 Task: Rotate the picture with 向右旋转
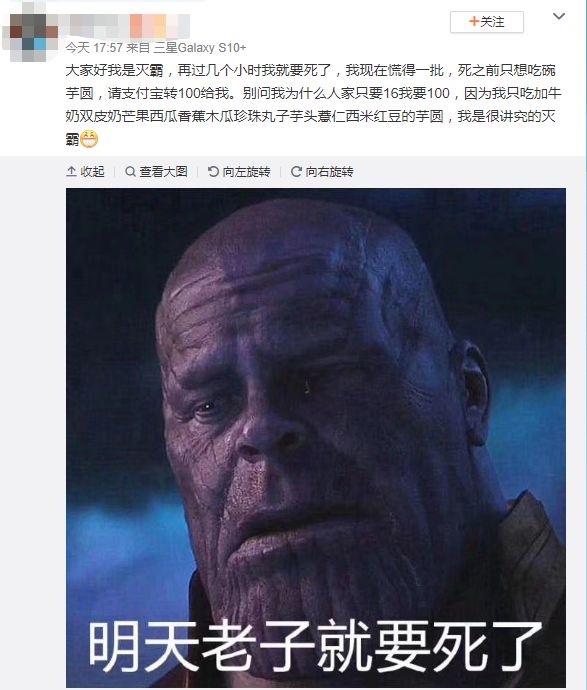click(x=322, y=171)
